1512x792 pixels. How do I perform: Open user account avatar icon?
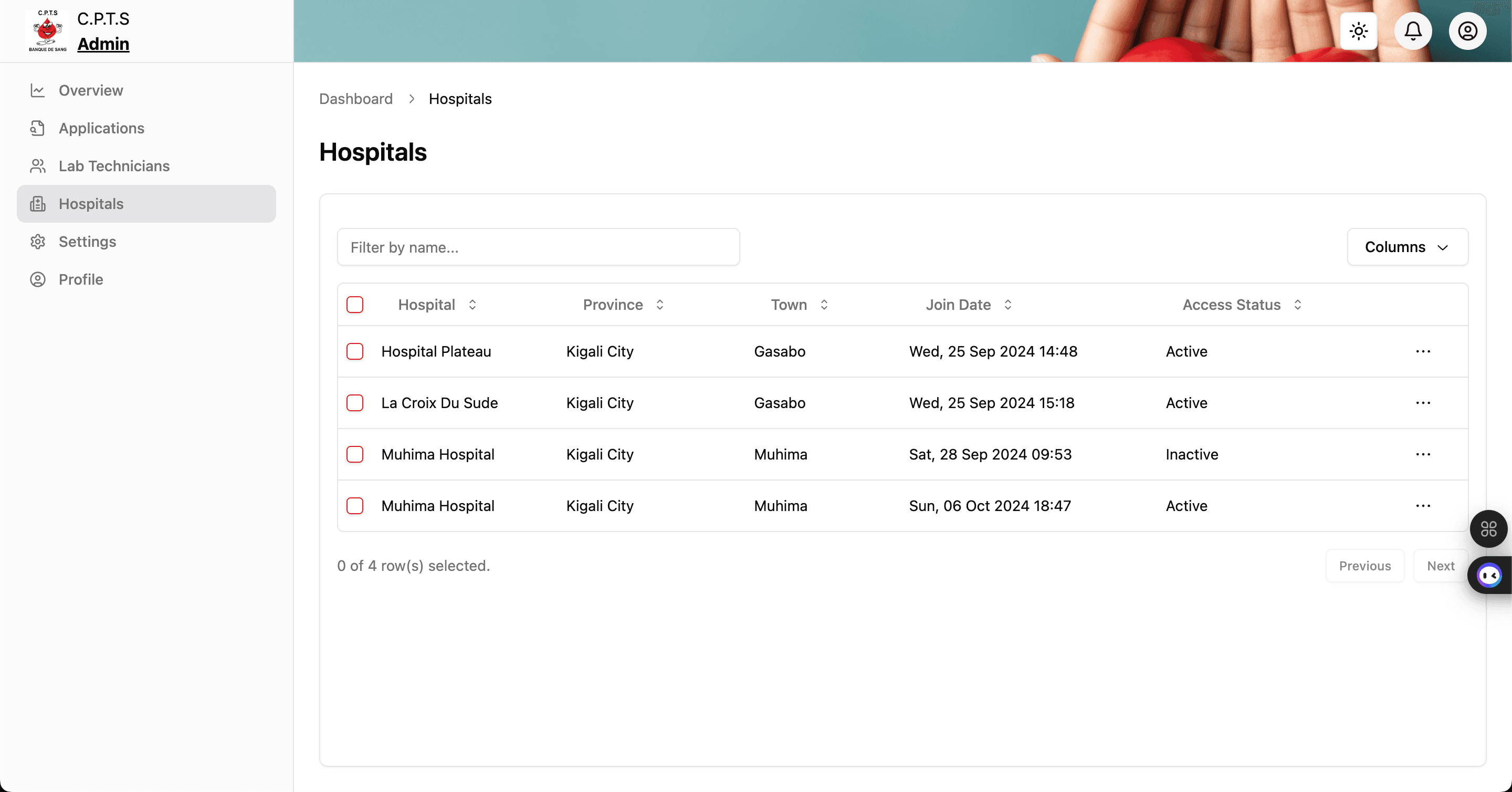(1467, 31)
